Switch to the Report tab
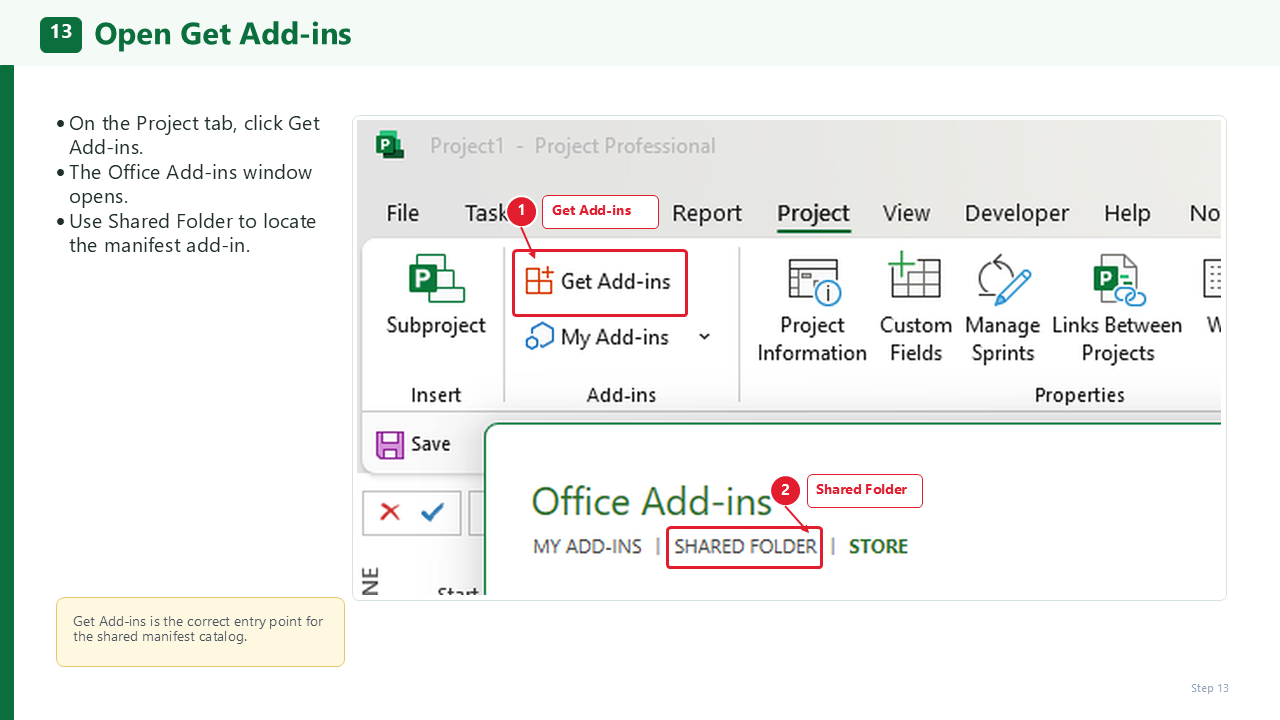The width and height of the screenshot is (1280, 720). click(x=707, y=213)
